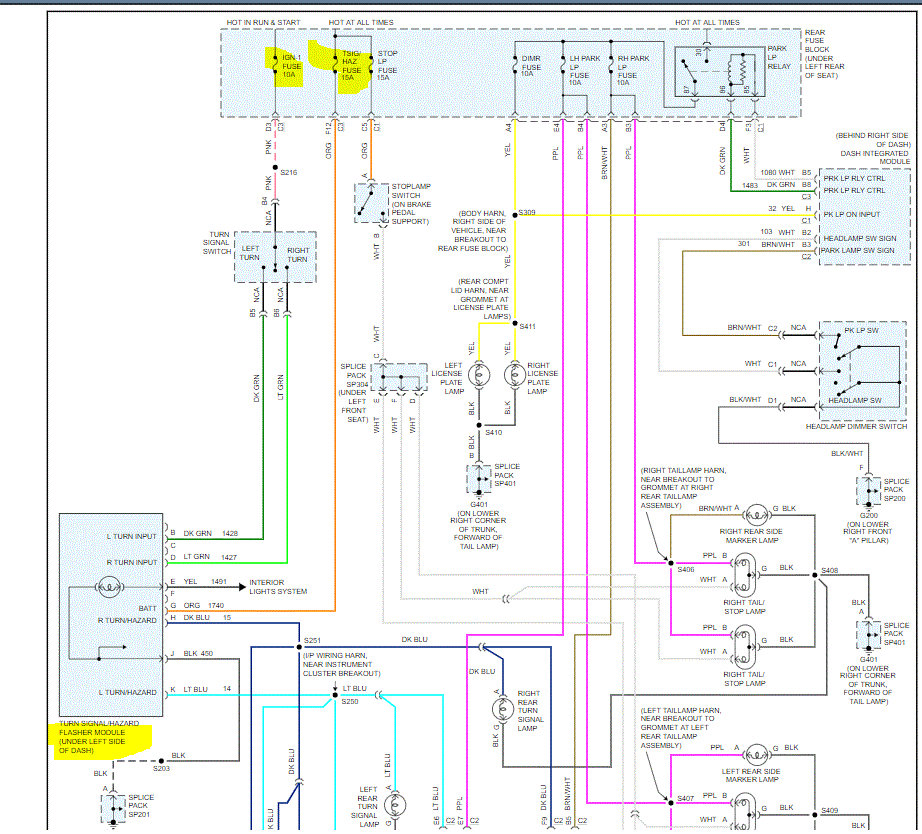Viewport: 922px width, 834px height.
Task: Select the S309 splice label
Action: pyautogui.click(x=527, y=212)
